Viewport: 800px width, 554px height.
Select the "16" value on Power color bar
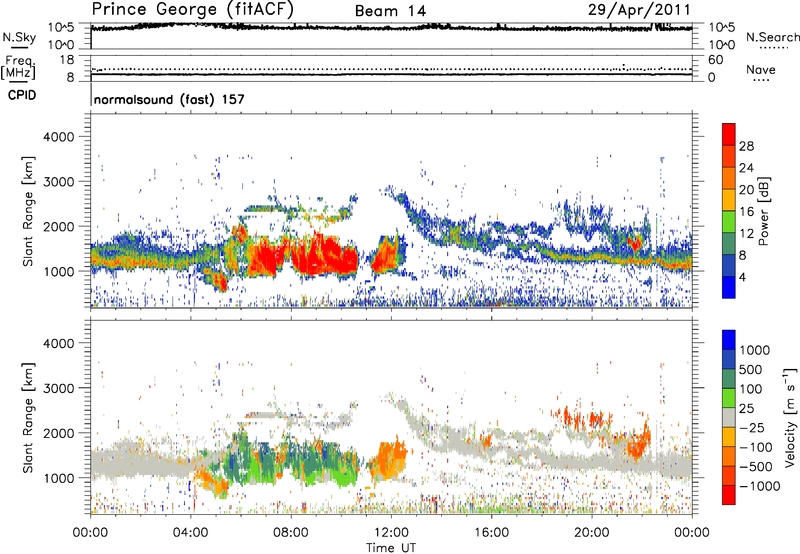click(x=746, y=212)
